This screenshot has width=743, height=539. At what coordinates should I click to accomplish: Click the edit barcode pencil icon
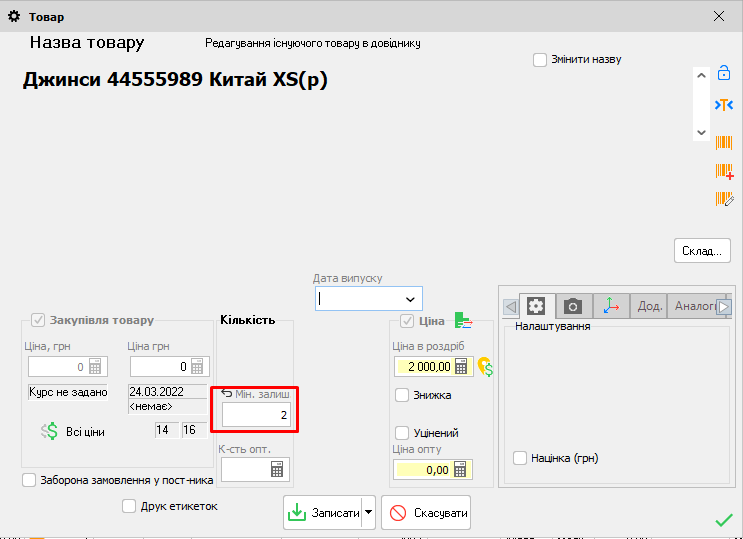point(724,199)
